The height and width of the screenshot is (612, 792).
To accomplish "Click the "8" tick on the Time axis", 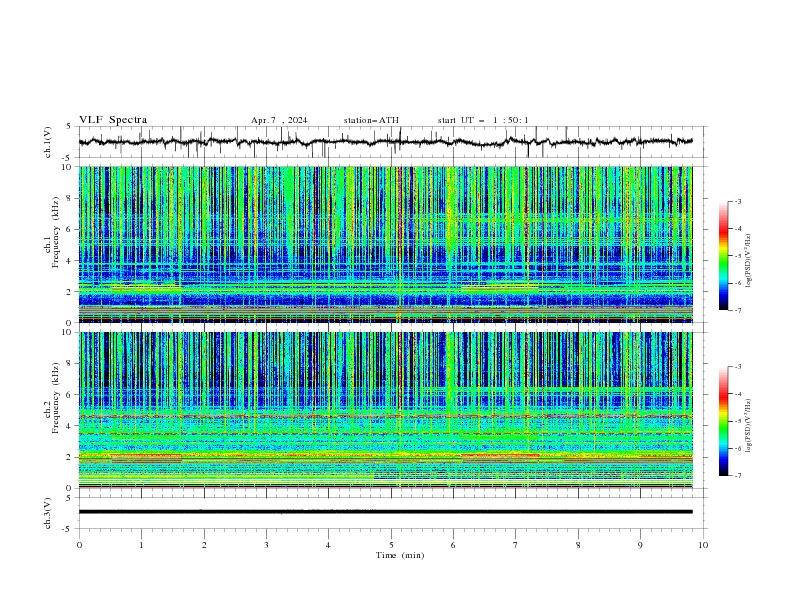I will [x=578, y=545].
